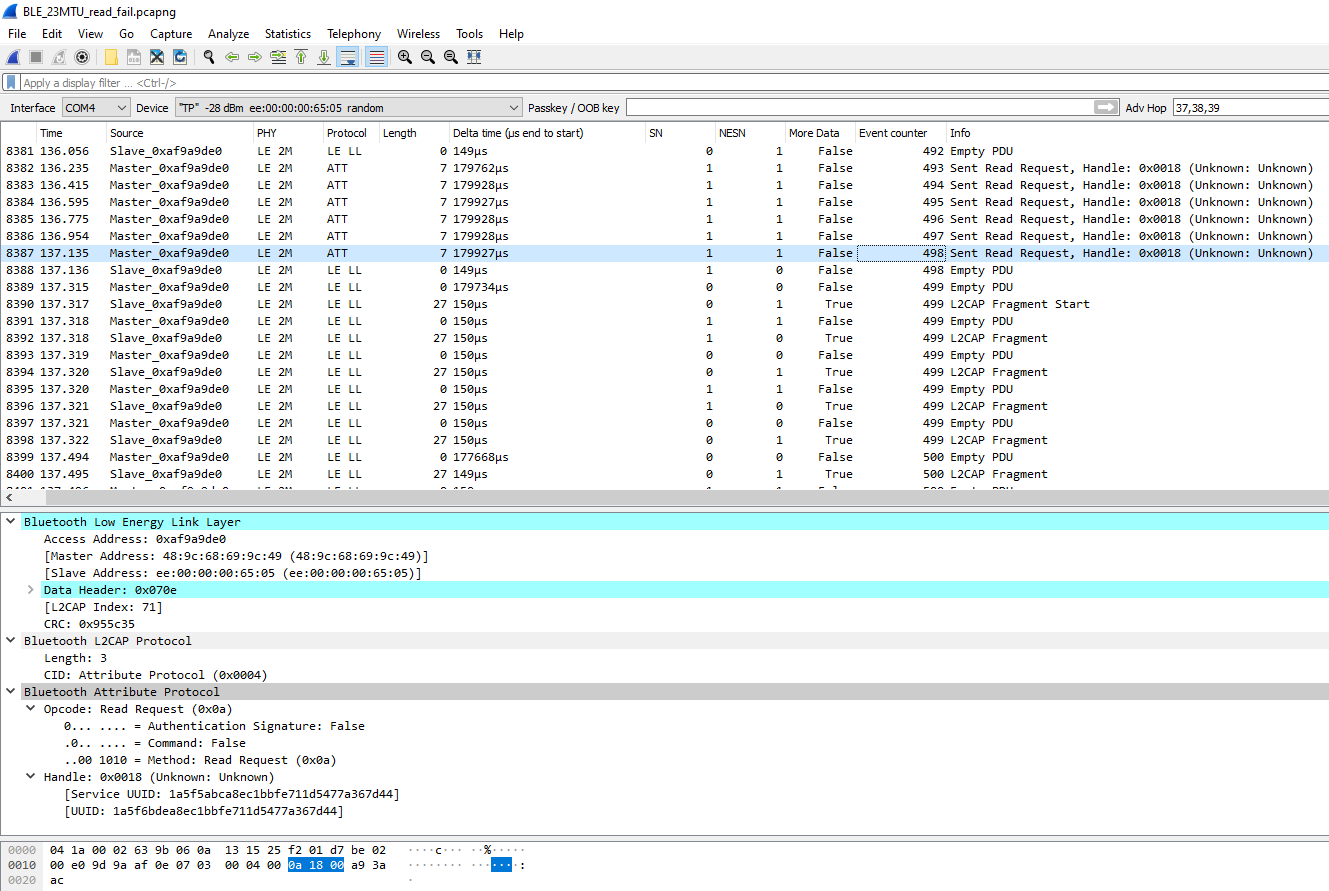
Task: Reset text to normal size
Action: click(451, 57)
